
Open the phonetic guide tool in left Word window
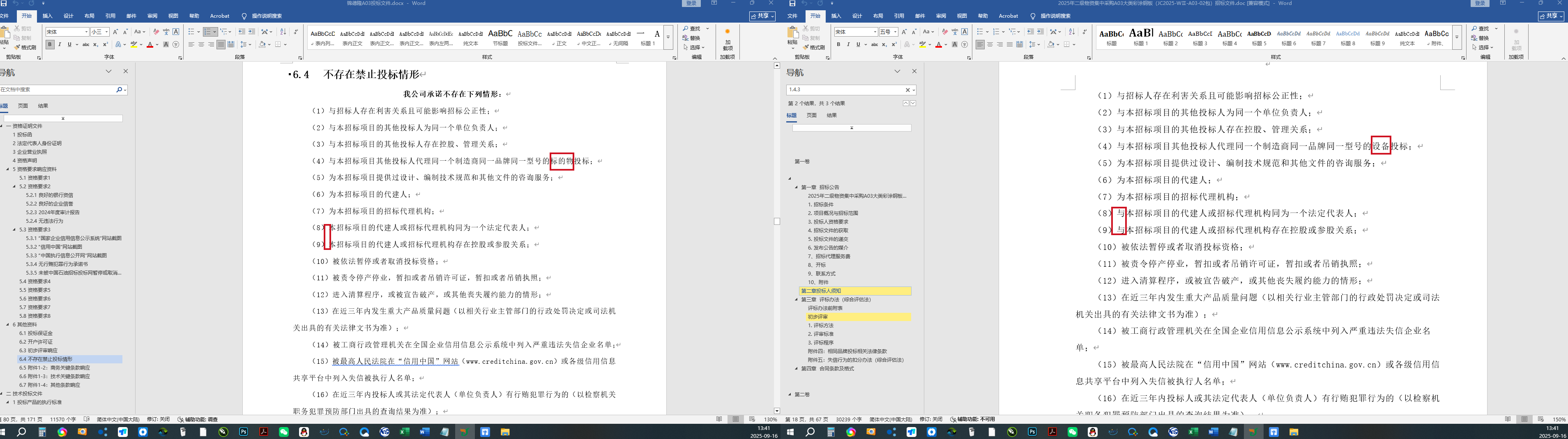pyautogui.click(x=166, y=32)
